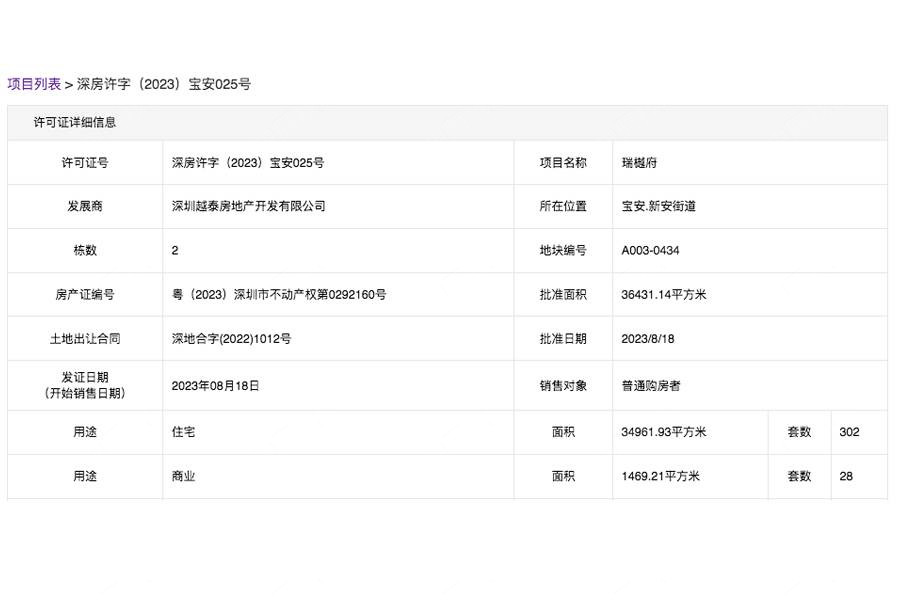Click the 发展商 label cell

85,206
